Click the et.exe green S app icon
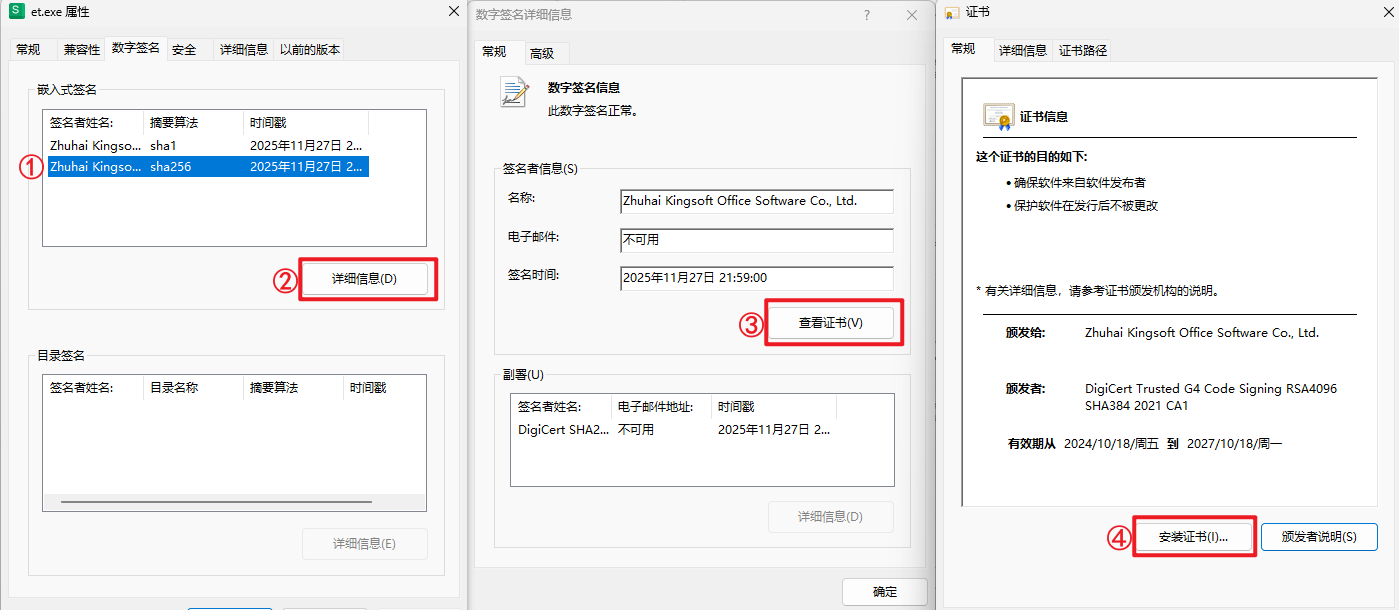Screen dimensions: 1399x610 coord(16,11)
